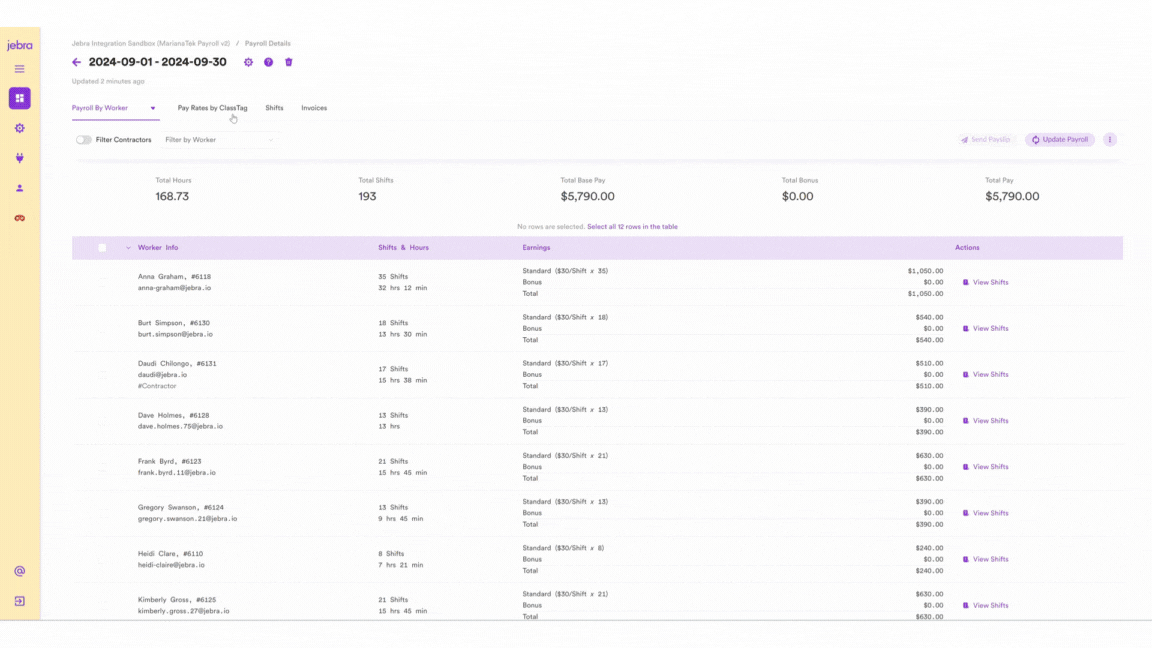
Task: Click the logout arrow icon in sidebar
Action: [x=19, y=601]
